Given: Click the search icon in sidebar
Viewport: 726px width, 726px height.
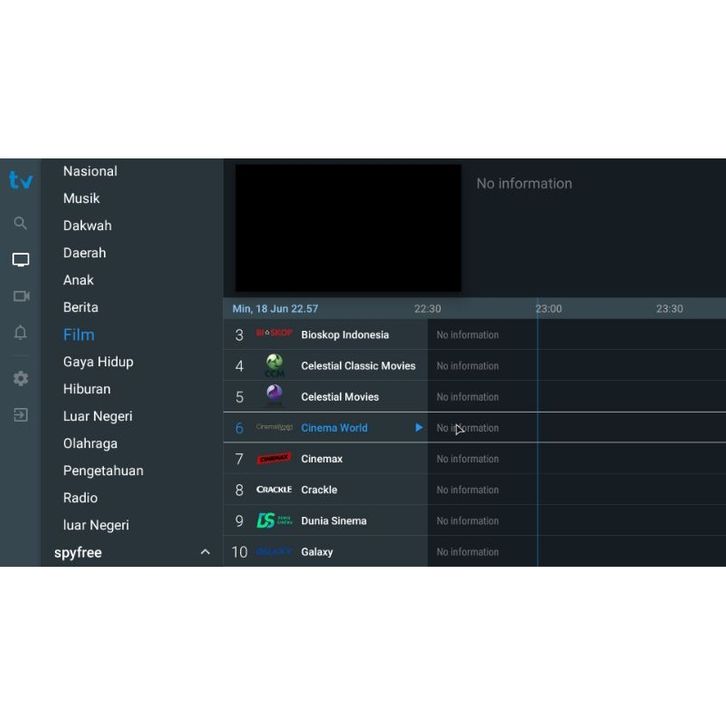Looking at the screenshot, I should tap(20, 223).
